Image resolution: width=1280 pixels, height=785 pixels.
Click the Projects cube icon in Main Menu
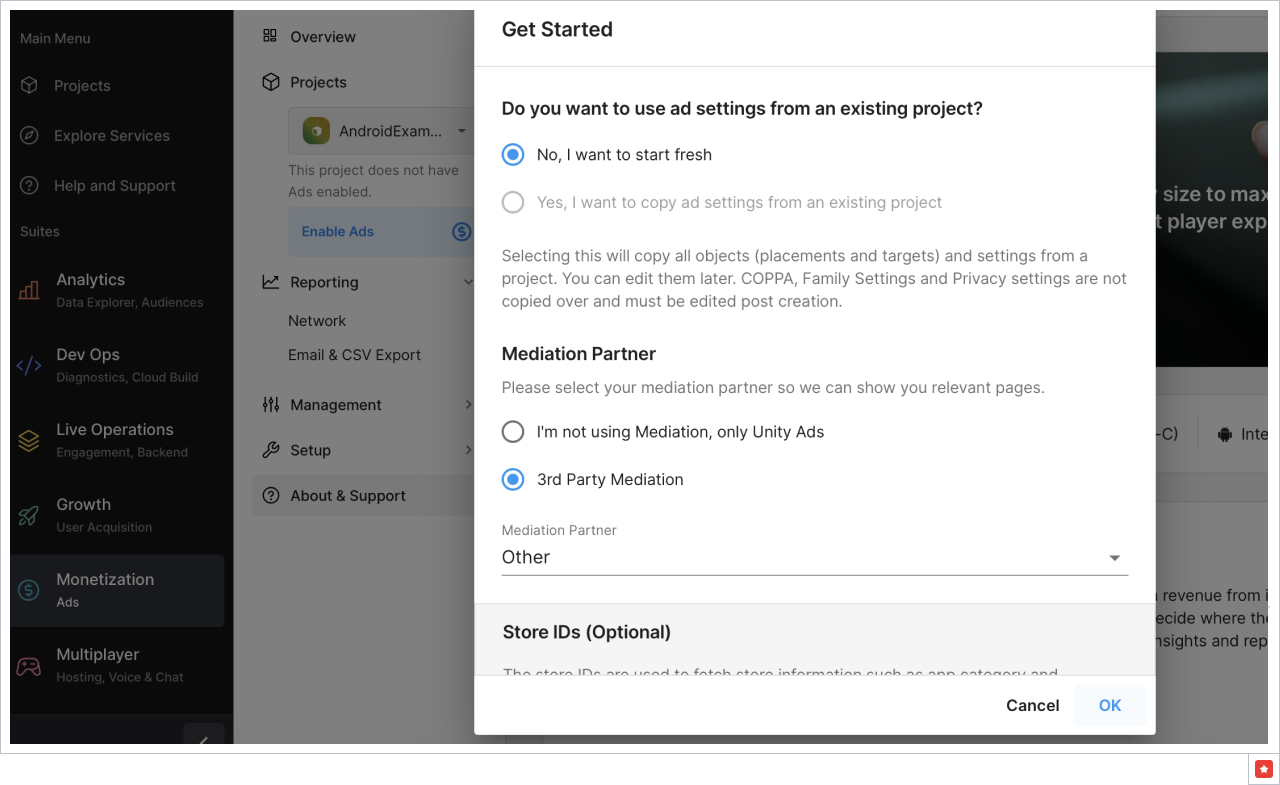pyautogui.click(x=30, y=86)
